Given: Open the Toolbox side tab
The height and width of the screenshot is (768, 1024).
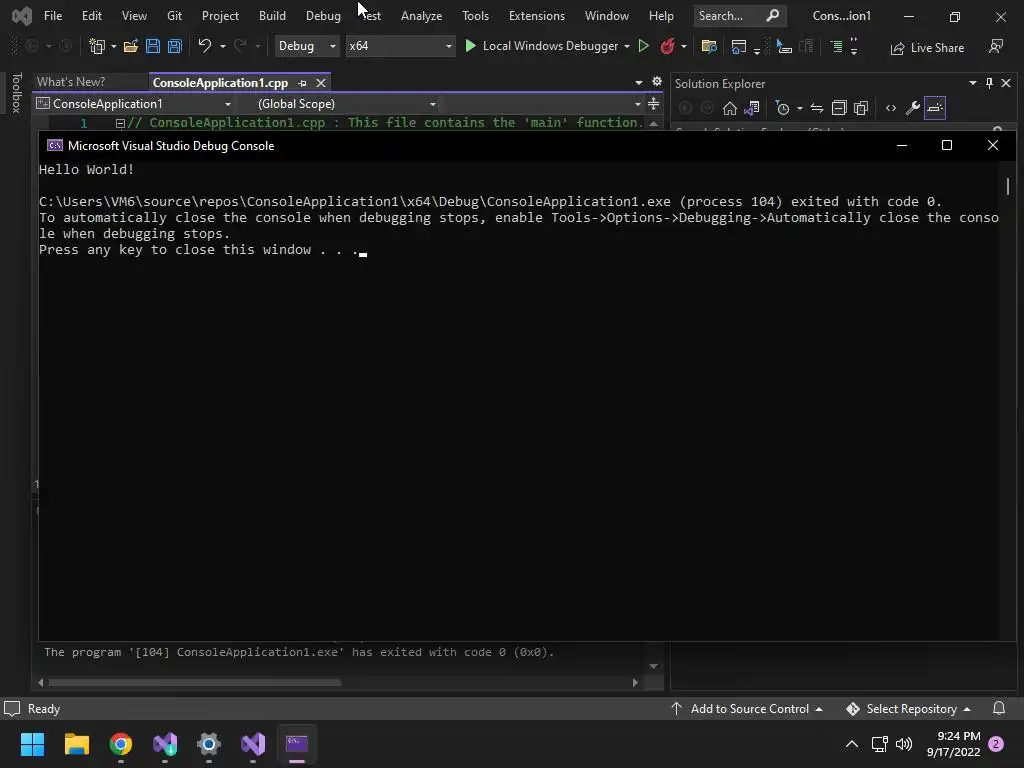Looking at the screenshot, I should (17, 92).
